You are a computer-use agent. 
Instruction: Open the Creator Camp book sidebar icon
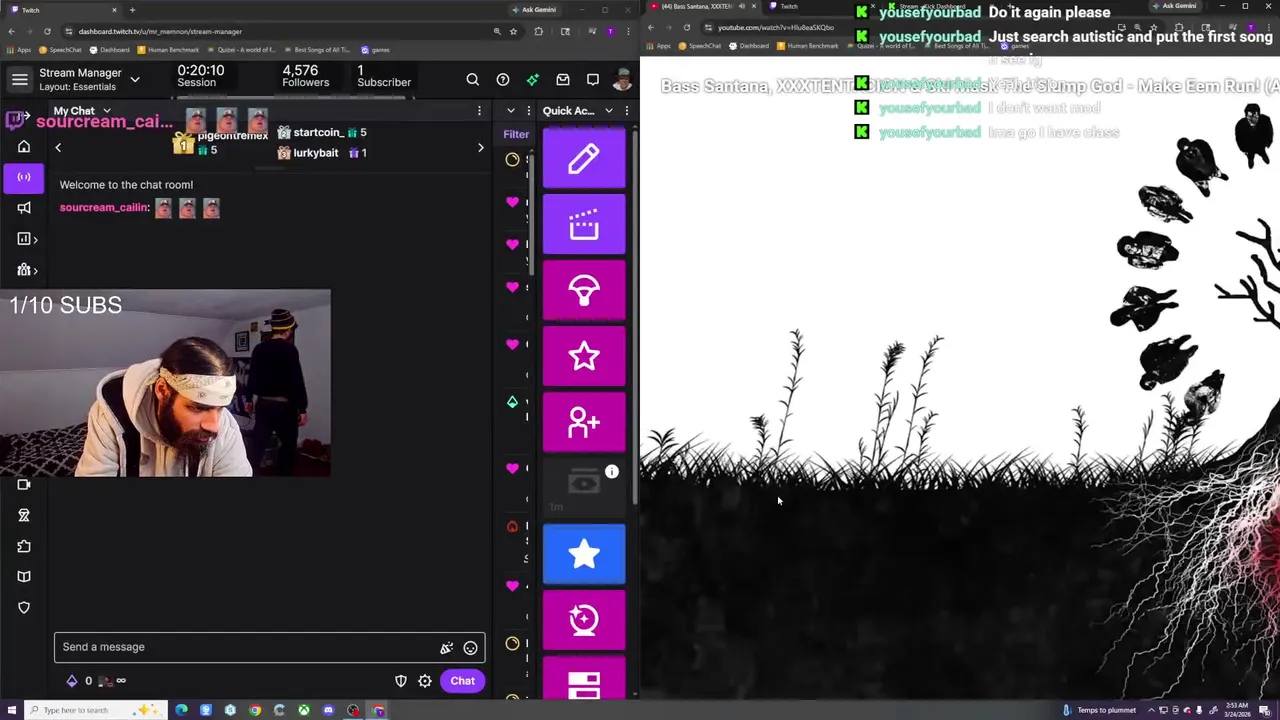(24, 577)
